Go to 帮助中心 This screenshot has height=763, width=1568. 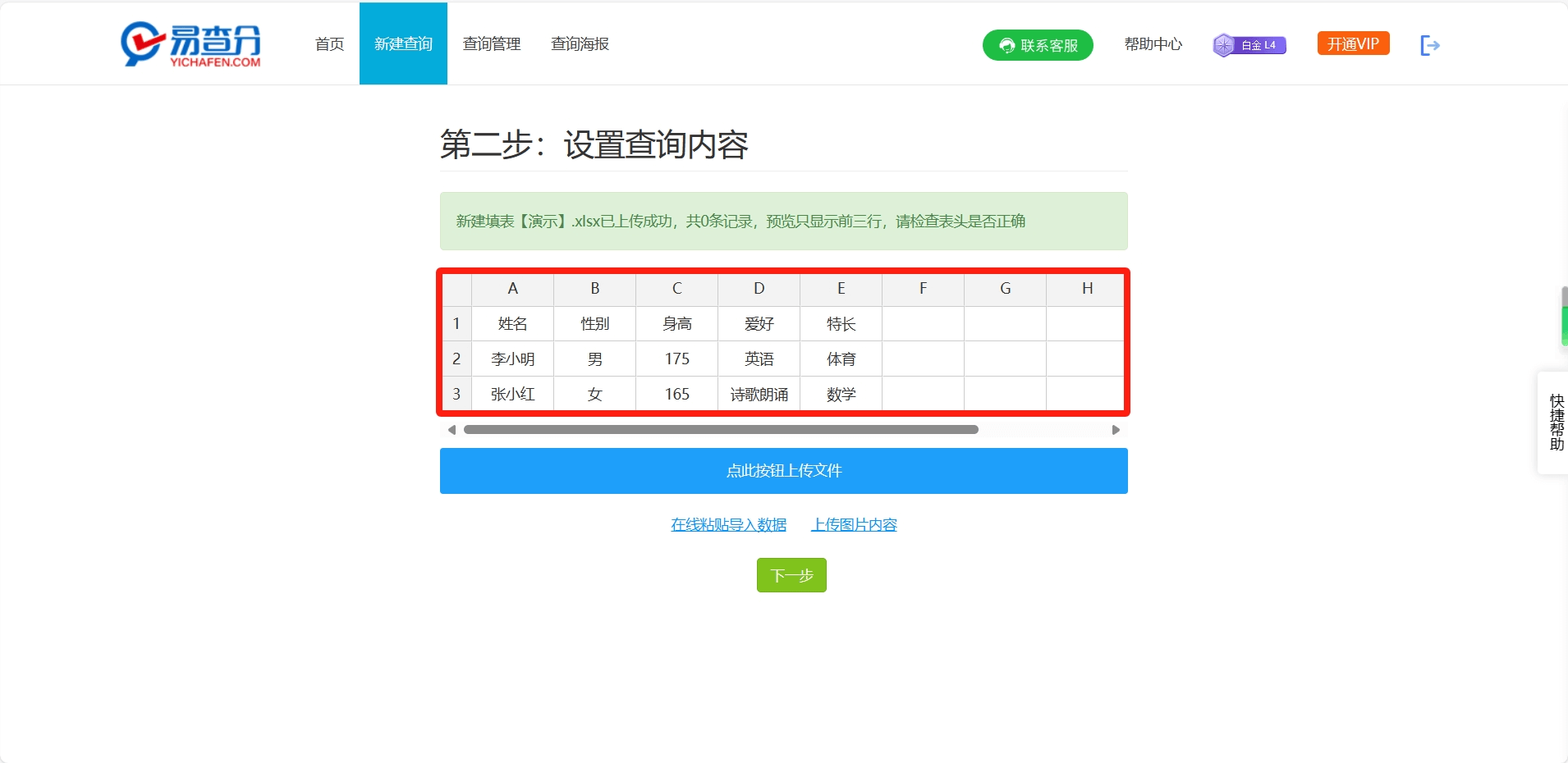[x=1153, y=44]
